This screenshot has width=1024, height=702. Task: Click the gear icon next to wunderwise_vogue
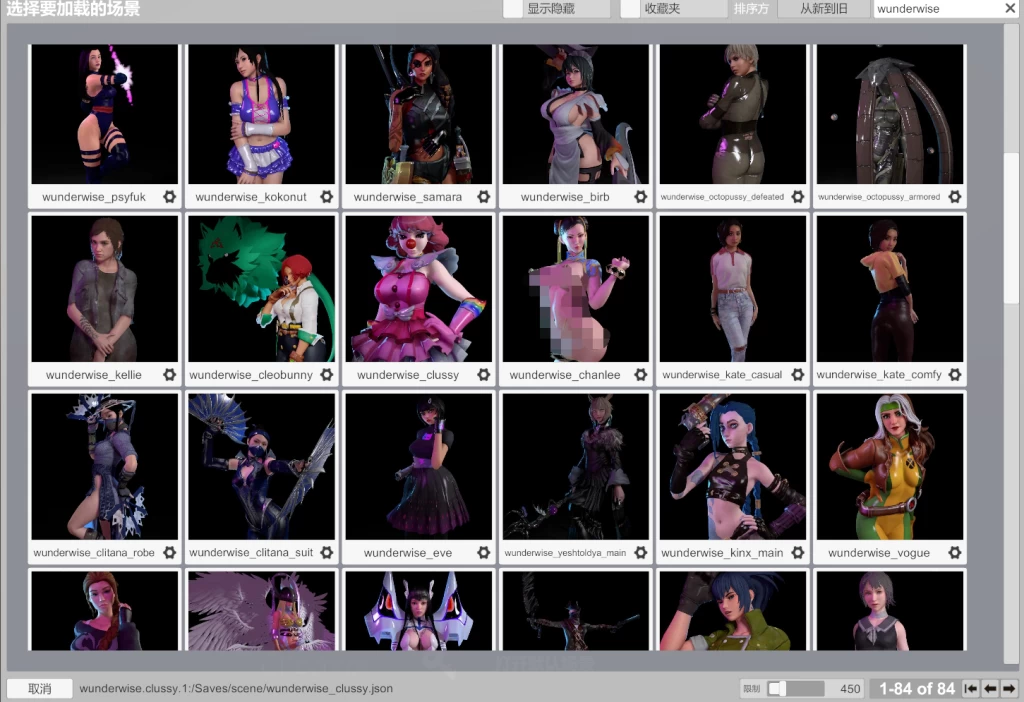[x=954, y=553]
